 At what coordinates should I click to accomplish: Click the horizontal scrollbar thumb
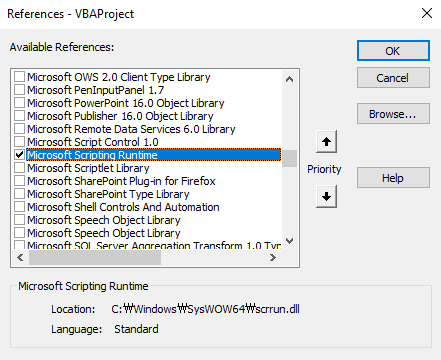95,257
